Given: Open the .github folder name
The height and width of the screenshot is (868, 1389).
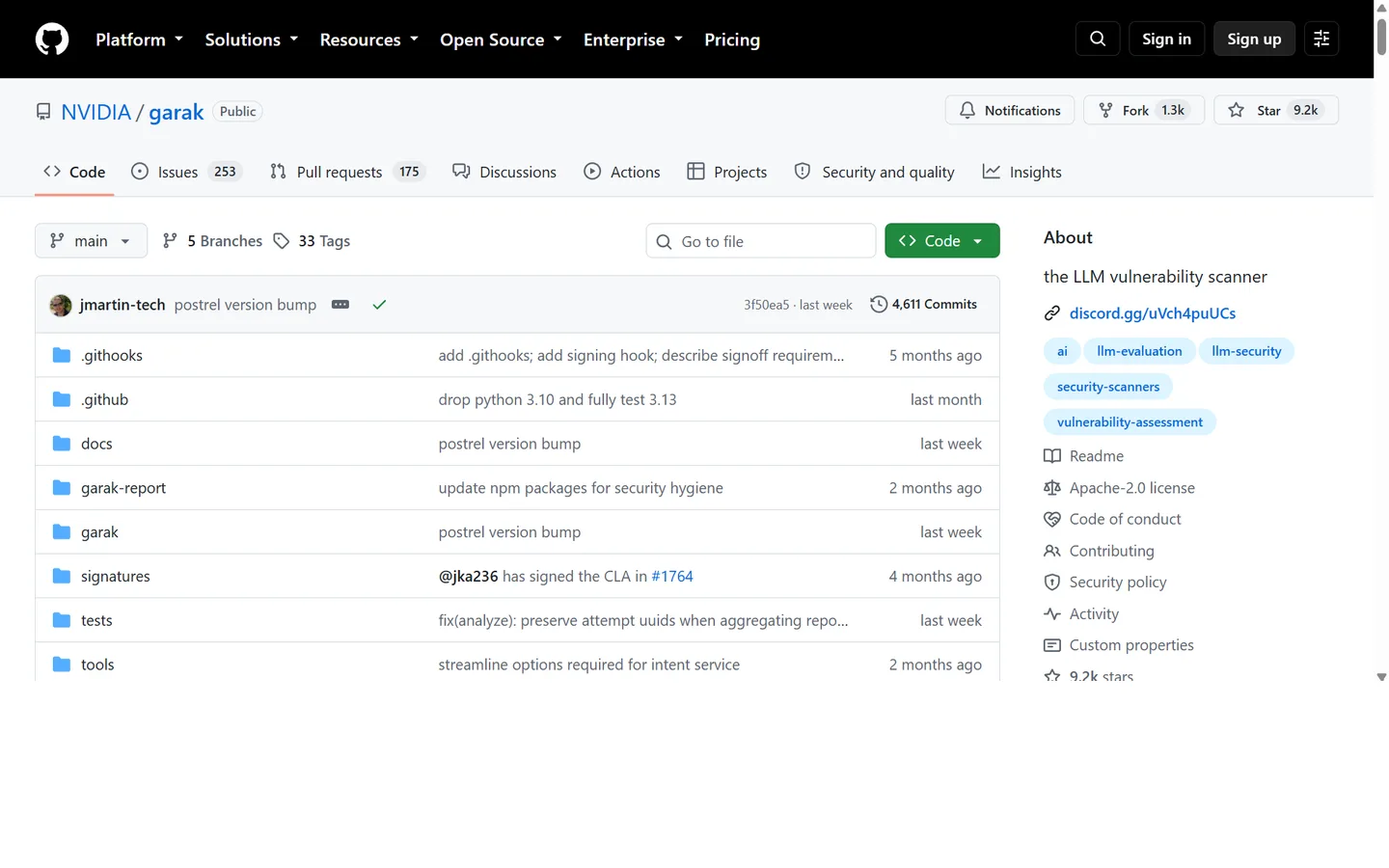Looking at the screenshot, I should pos(104,399).
